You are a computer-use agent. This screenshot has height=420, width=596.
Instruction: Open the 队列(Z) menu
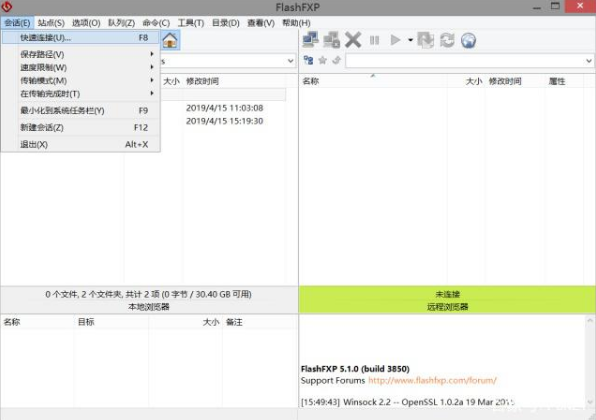[x=121, y=23]
